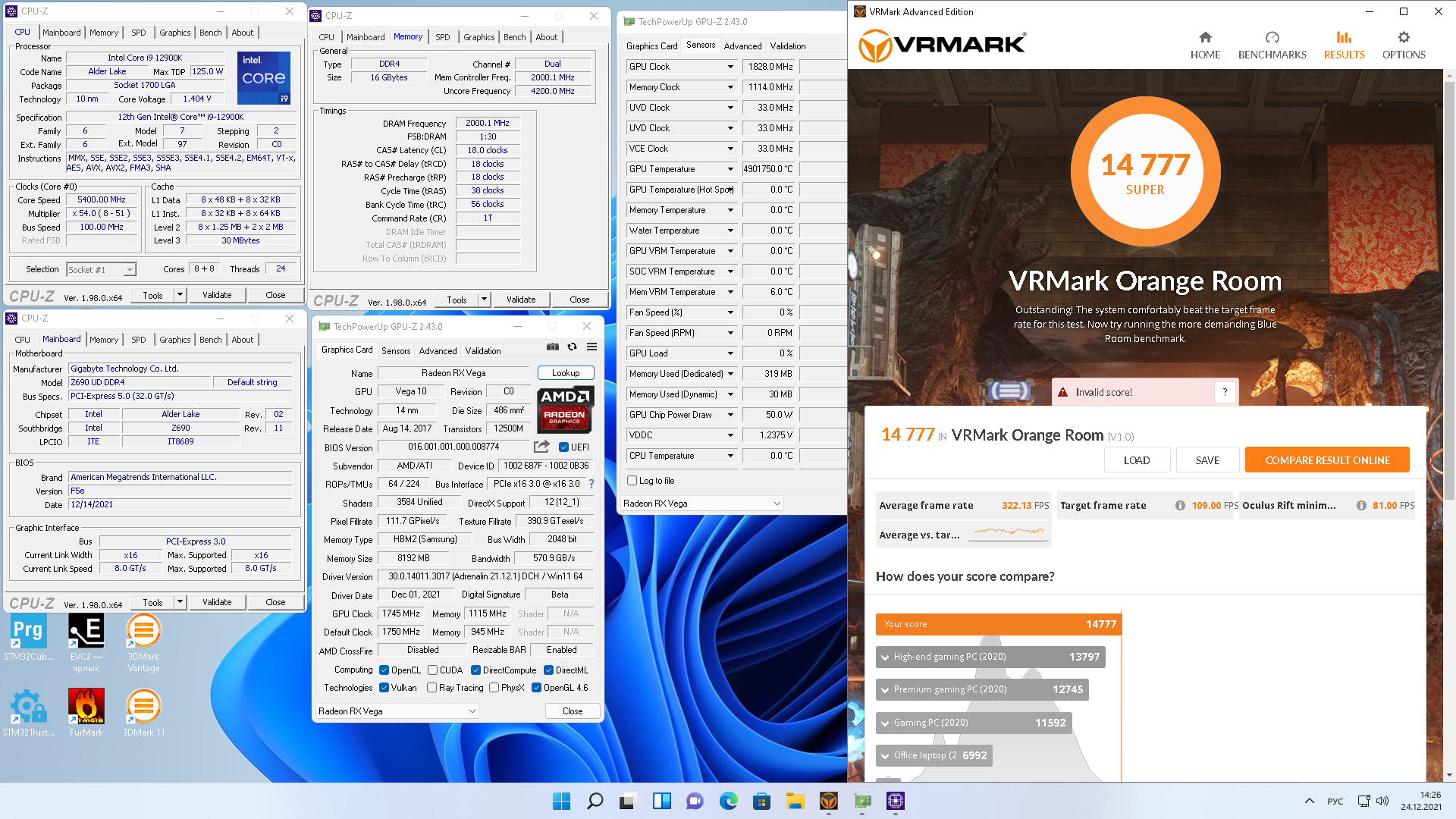The width and height of the screenshot is (1456, 819).
Task: Toggle the PhysX checkbox
Action: tap(494, 688)
